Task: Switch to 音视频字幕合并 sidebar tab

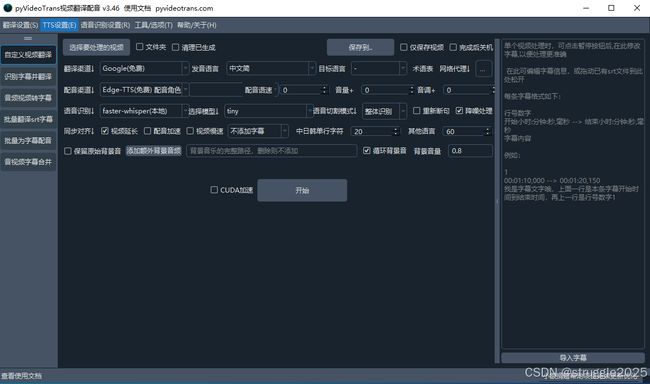Action: click(x=28, y=162)
